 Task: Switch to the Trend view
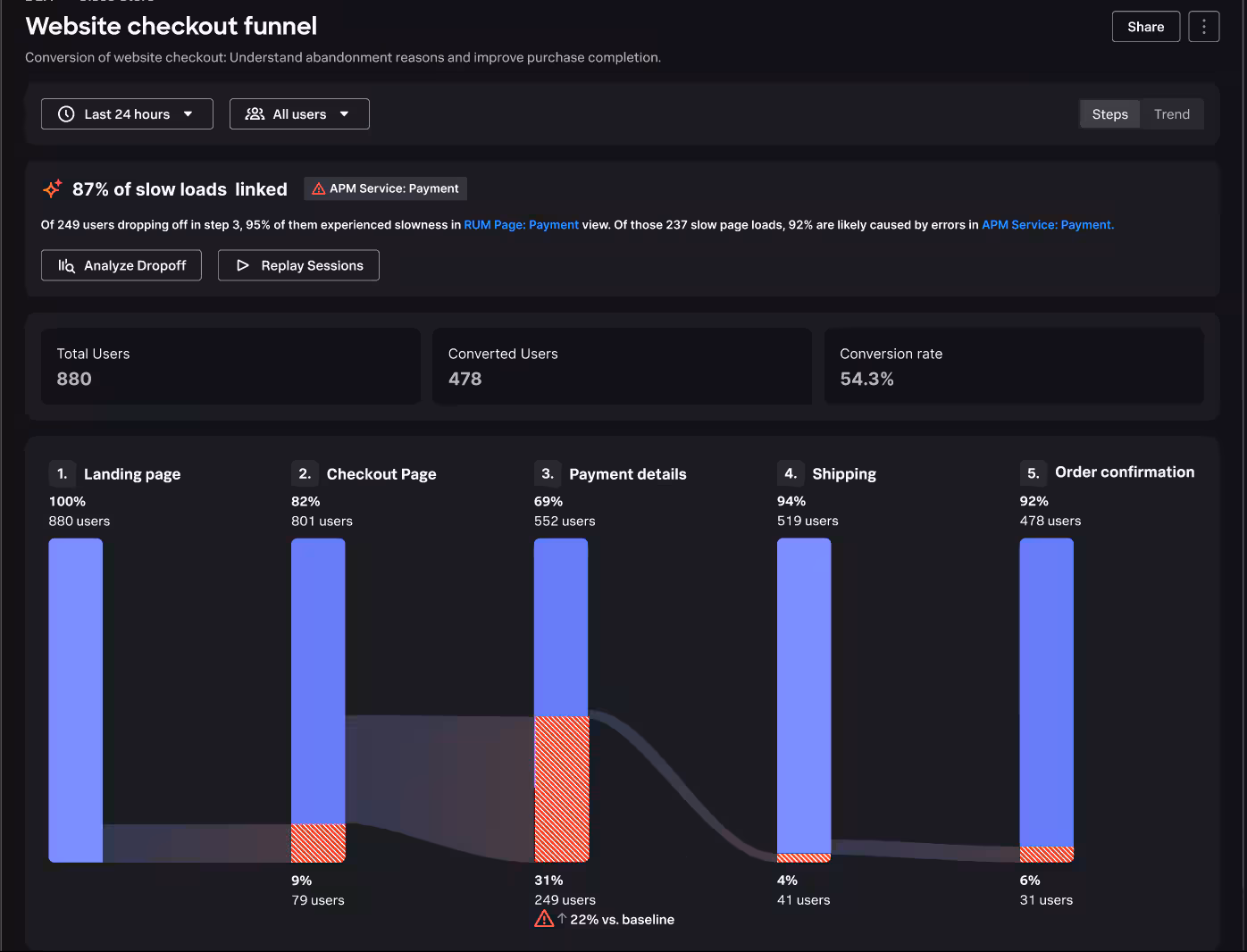[1171, 114]
